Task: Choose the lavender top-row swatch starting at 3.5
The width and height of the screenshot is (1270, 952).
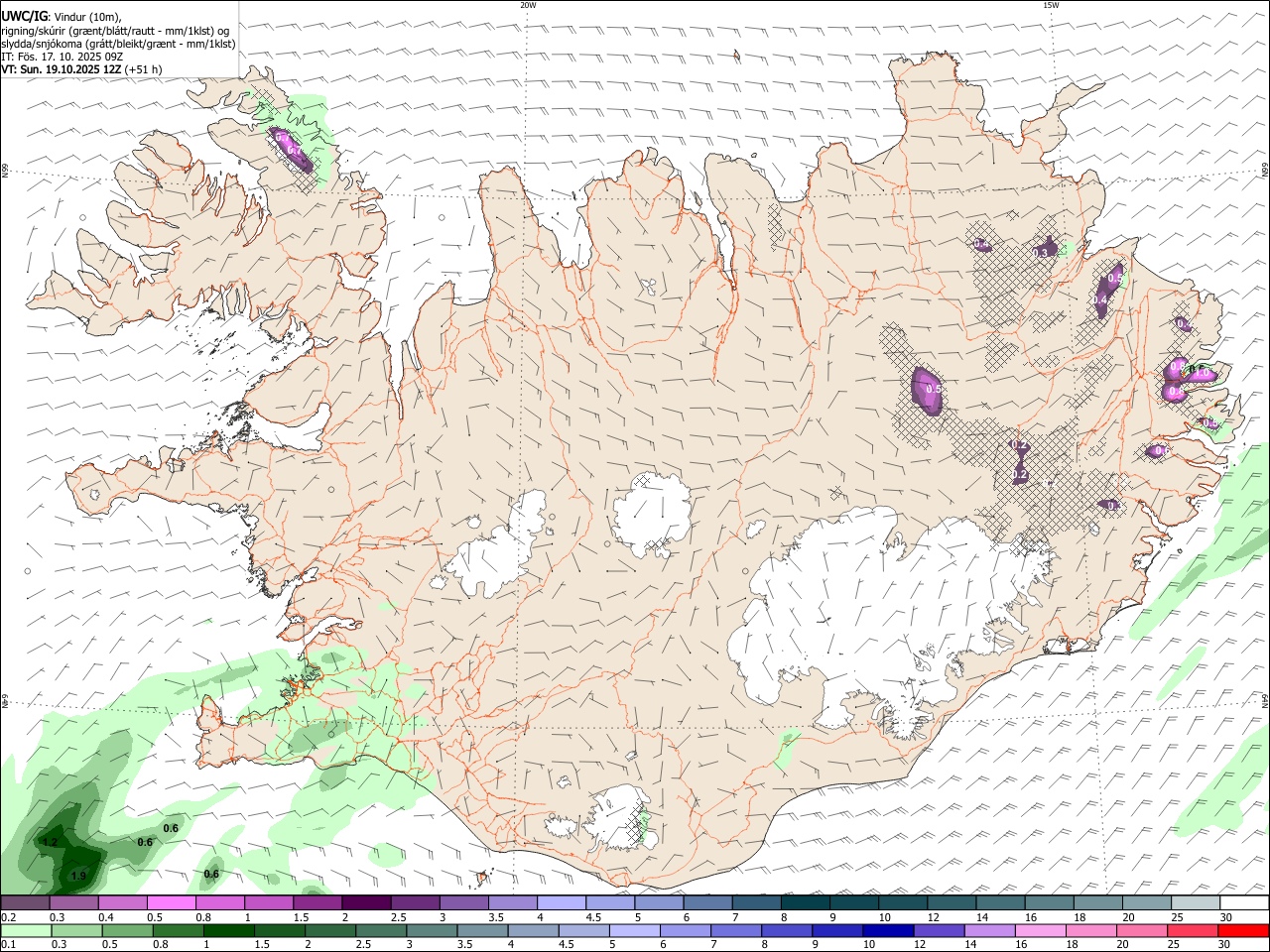Action: tap(513, 903)
